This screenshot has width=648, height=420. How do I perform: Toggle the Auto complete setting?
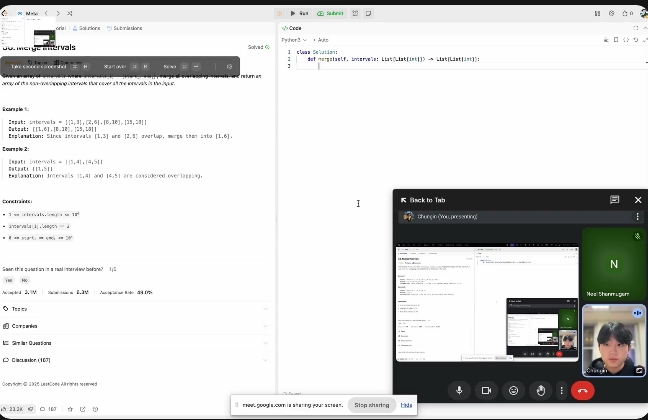pyautogui.click(x=321, y=40)
